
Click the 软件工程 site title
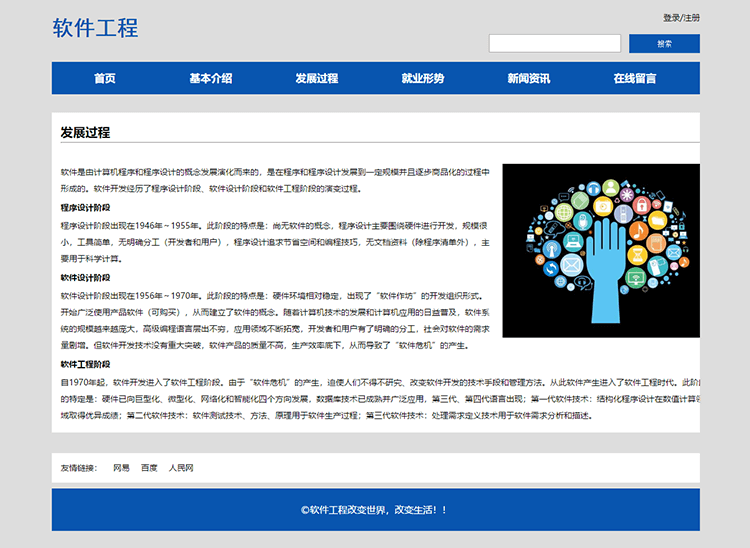(95, 28)
